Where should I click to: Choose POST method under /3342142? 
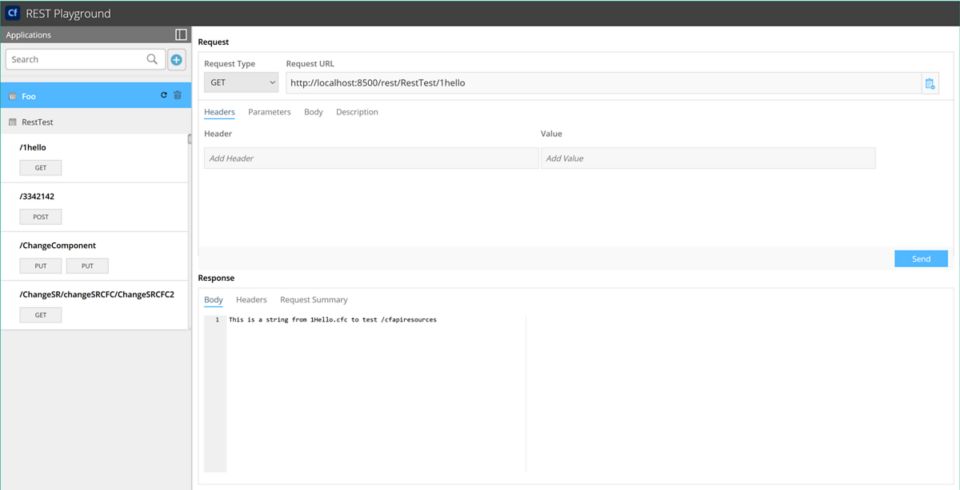tap(41, 217)
